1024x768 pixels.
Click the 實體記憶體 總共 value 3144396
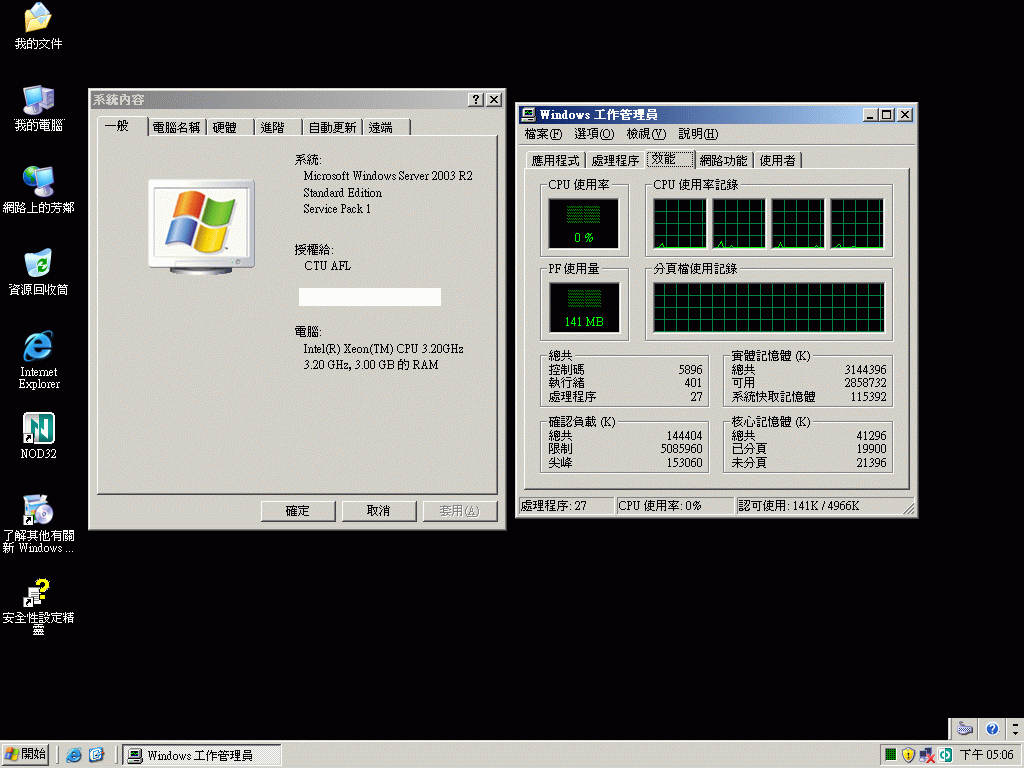[865, 370]
